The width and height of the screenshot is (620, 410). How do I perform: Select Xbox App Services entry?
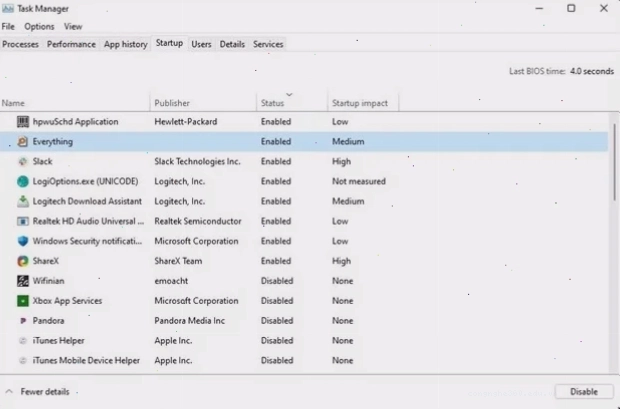click(x=67, y=301)
